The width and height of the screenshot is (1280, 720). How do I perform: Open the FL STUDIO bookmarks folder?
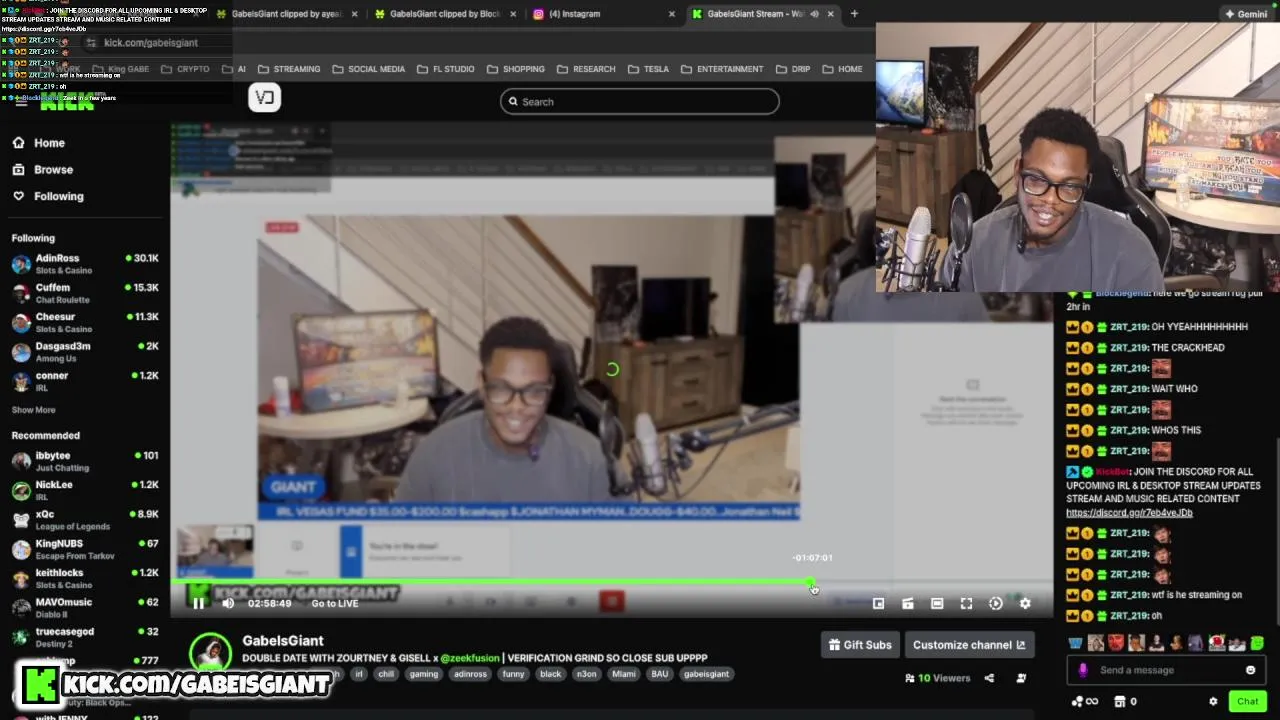445,69
